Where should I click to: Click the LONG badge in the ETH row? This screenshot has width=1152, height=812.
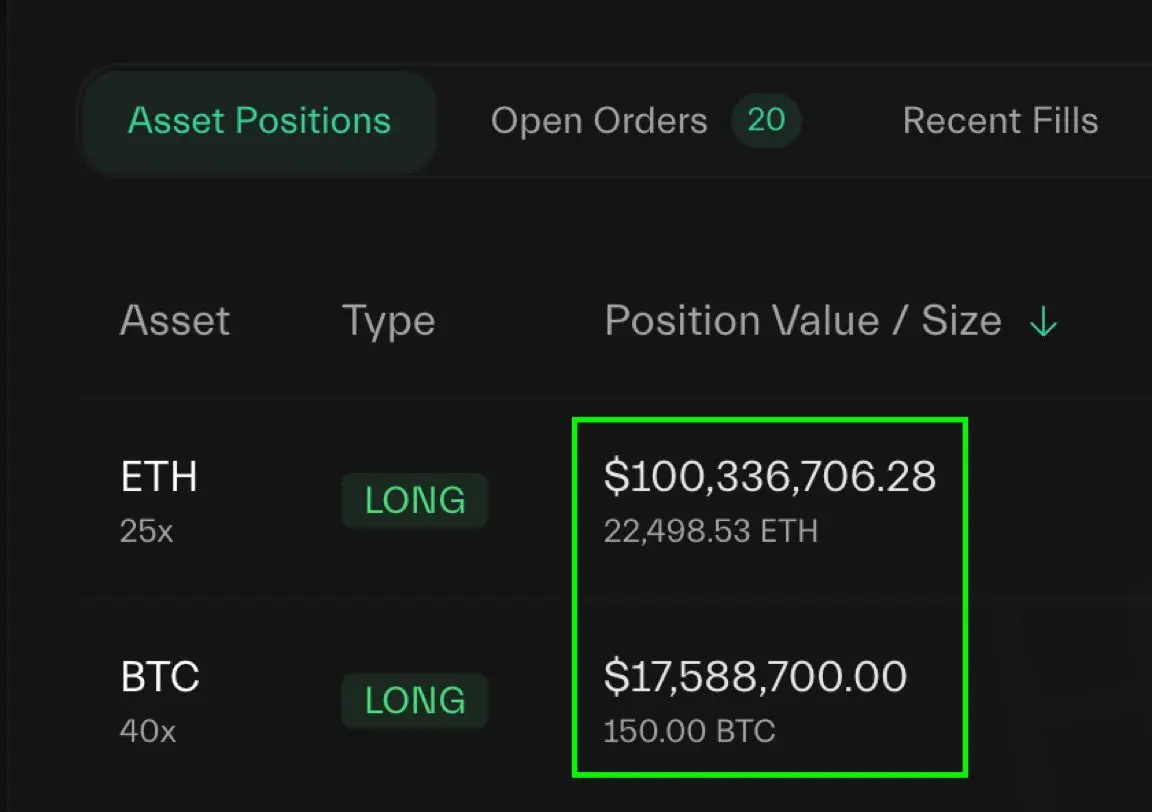(x=414, y=500)
